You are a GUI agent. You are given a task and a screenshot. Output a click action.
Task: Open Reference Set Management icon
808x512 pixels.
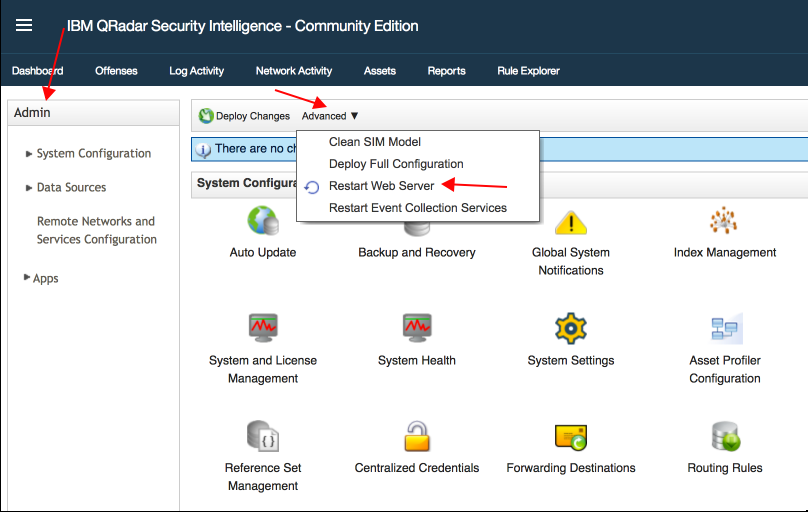coord(263,436)
